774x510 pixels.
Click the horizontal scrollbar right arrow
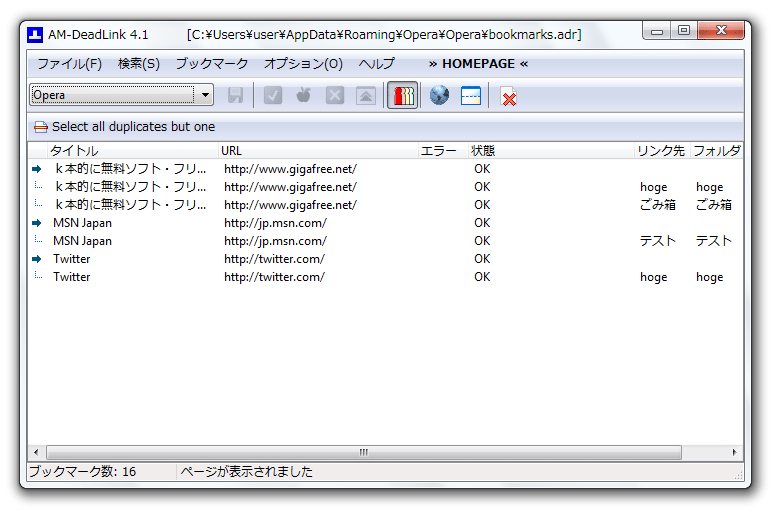[735, 452]
